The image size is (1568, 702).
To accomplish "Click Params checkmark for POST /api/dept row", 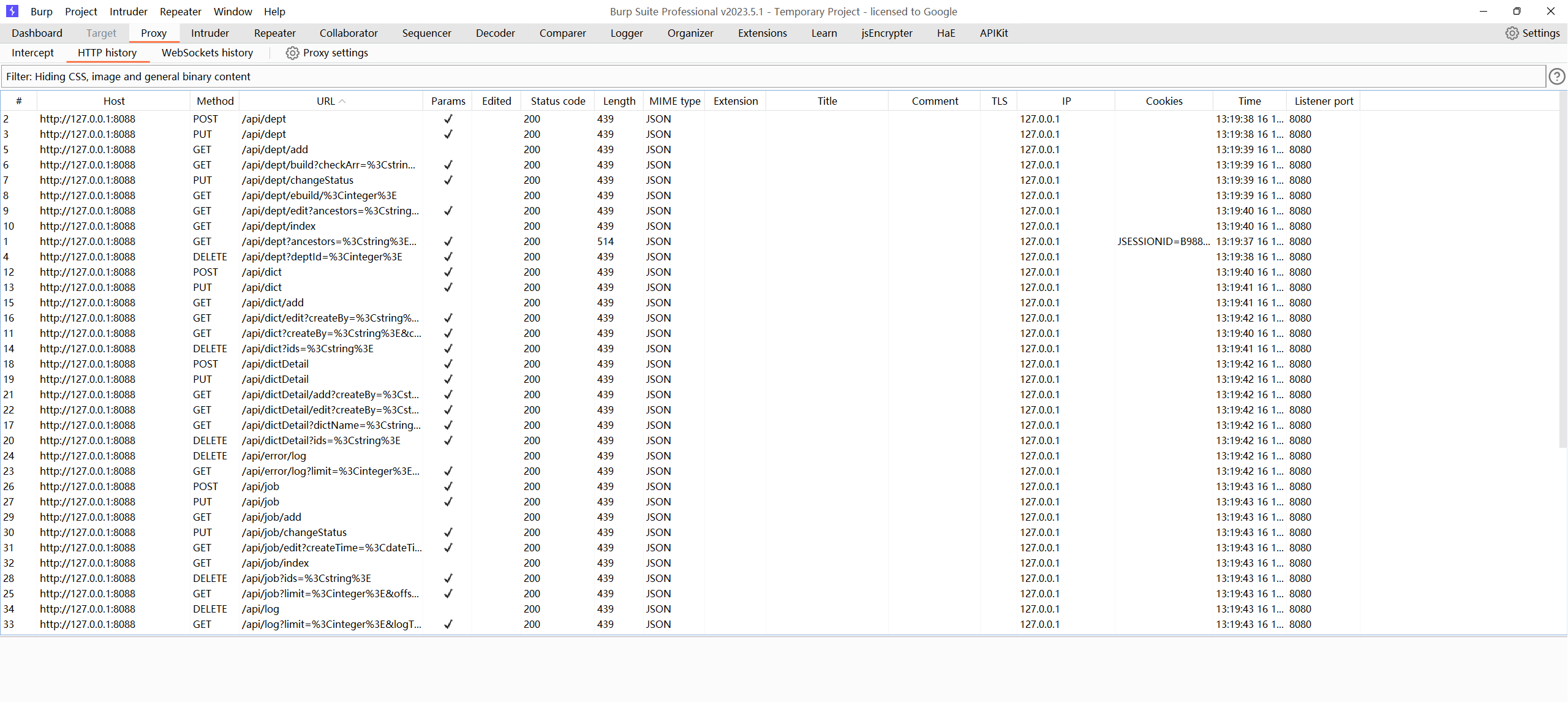I will (448, 119).
